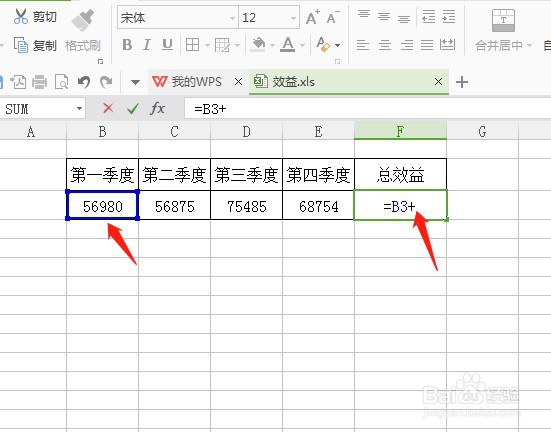Apply cell borders icon
The height and width of the screenshot is (432, 551).
[192, 45]
